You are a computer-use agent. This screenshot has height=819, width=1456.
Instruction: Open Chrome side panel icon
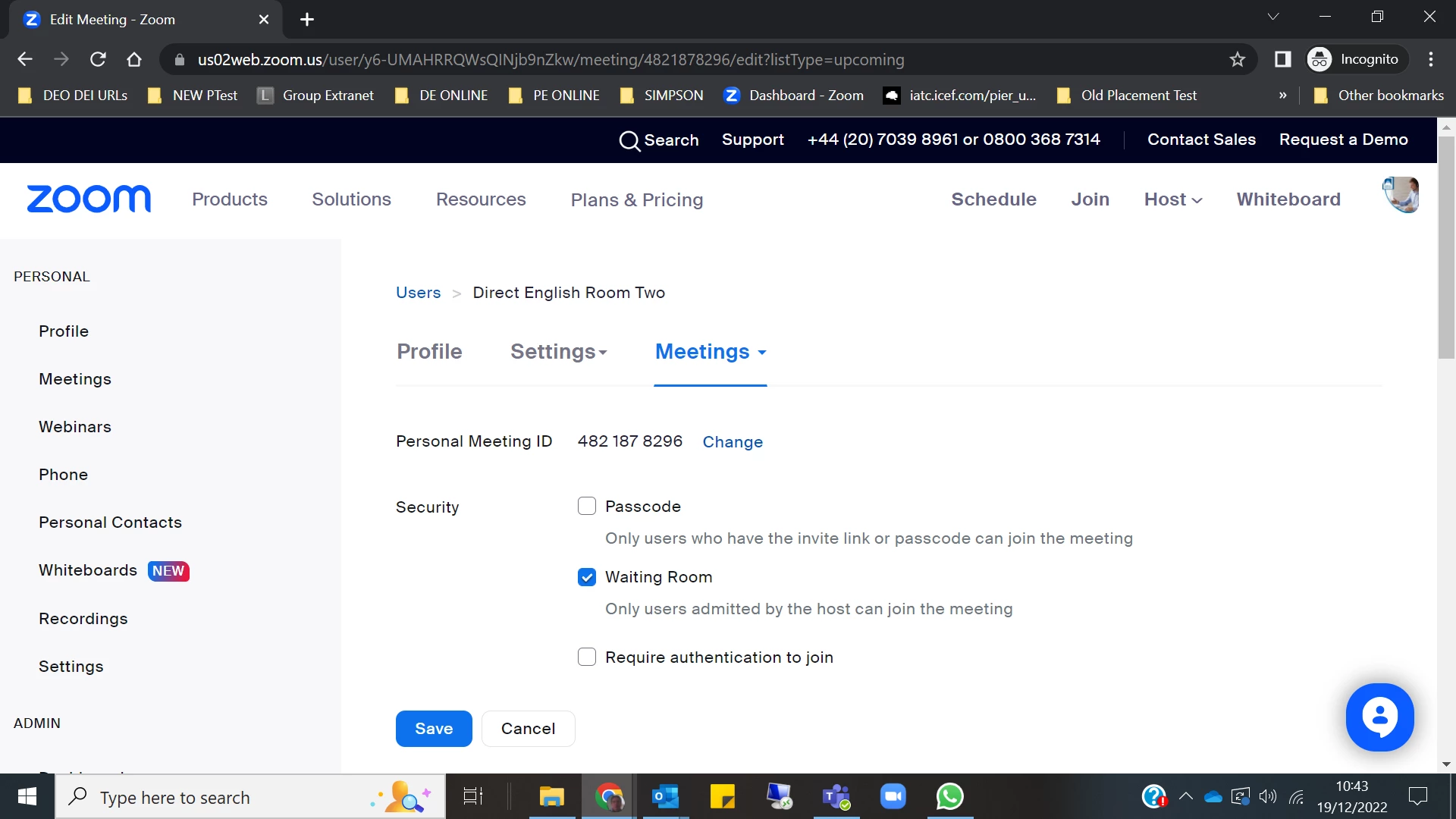[x=1282, y=59]
